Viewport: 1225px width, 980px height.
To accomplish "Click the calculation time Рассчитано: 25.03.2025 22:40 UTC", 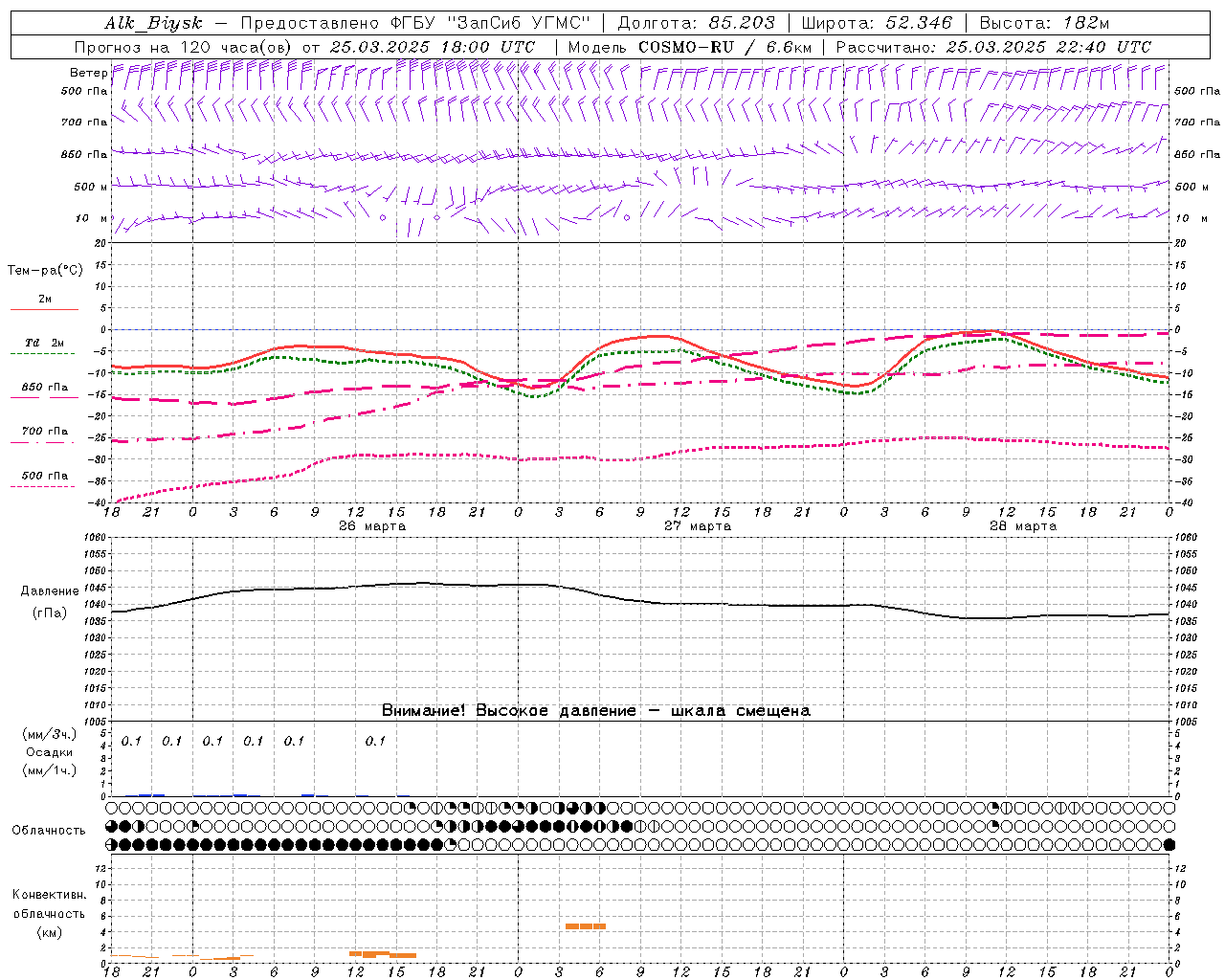I will (x=993, y=47).
